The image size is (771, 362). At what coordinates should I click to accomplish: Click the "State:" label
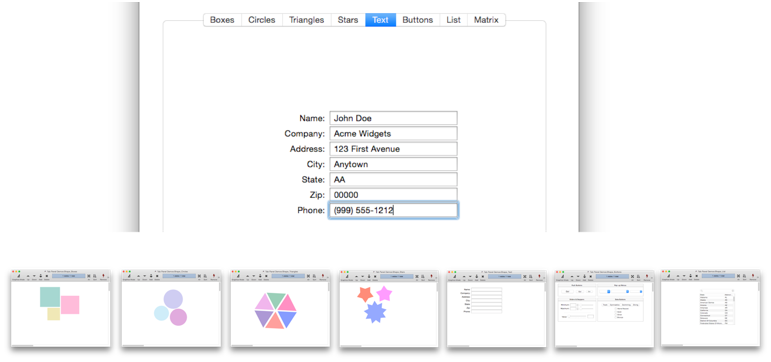(313, 180)
